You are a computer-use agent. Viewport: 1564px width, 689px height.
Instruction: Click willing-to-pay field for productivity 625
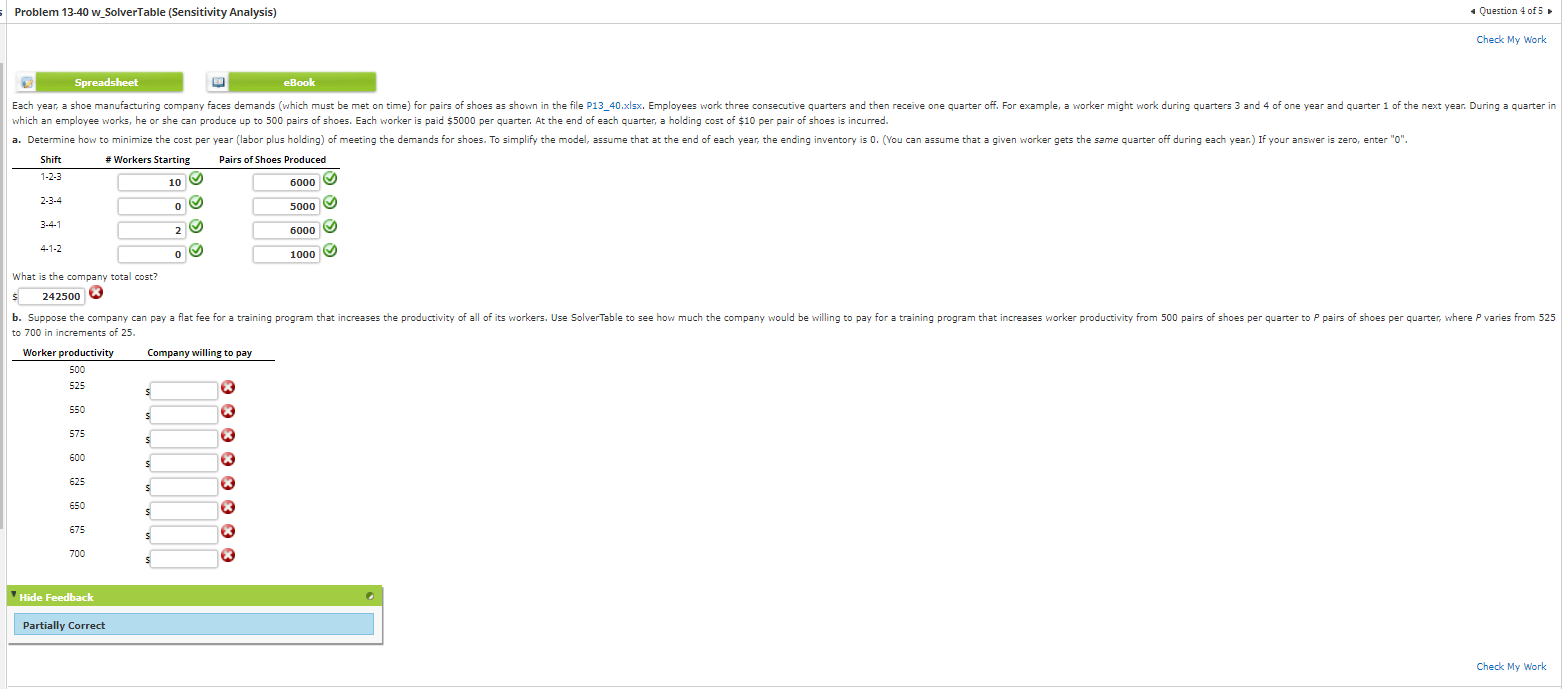184,486
